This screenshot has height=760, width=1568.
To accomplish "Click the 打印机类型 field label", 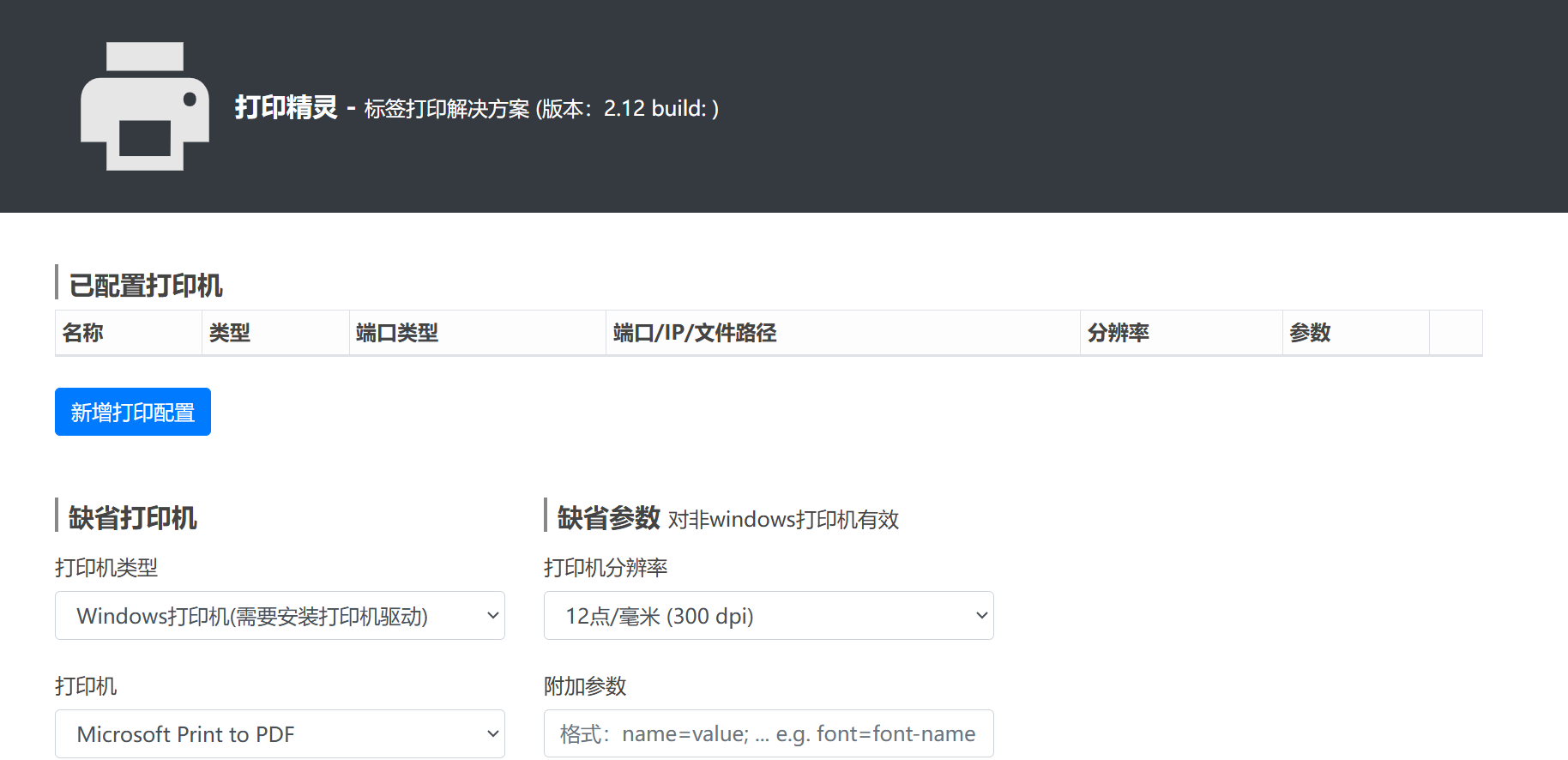I will pyautogui.click(x=106, y=568).
